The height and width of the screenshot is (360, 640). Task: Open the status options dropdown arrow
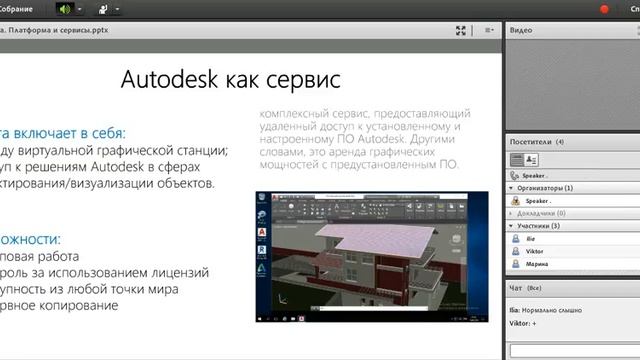pyautogui.click(x=117, y=9)
